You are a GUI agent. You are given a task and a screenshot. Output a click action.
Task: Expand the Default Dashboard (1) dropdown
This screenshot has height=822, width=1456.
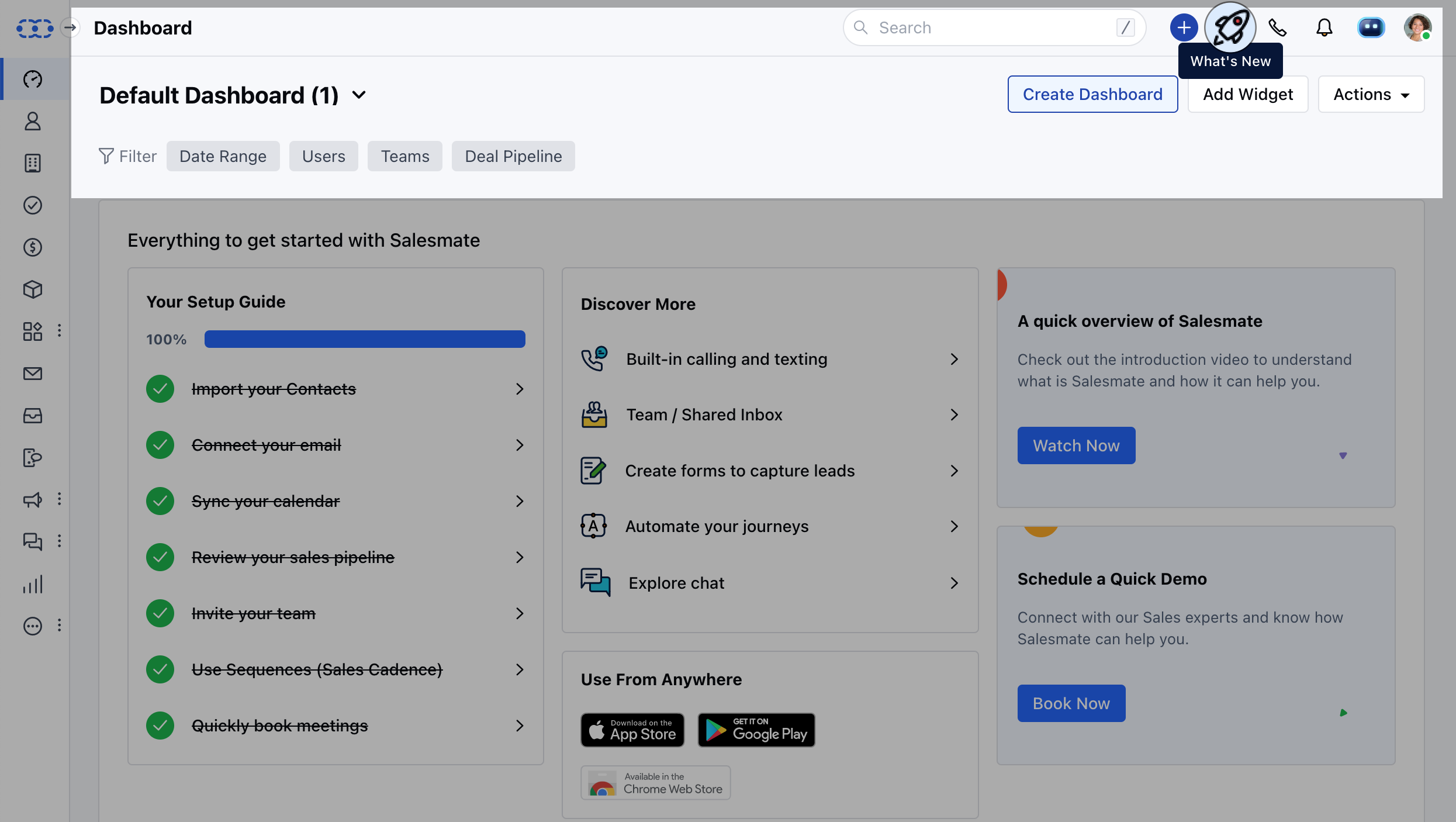(359, 95)
